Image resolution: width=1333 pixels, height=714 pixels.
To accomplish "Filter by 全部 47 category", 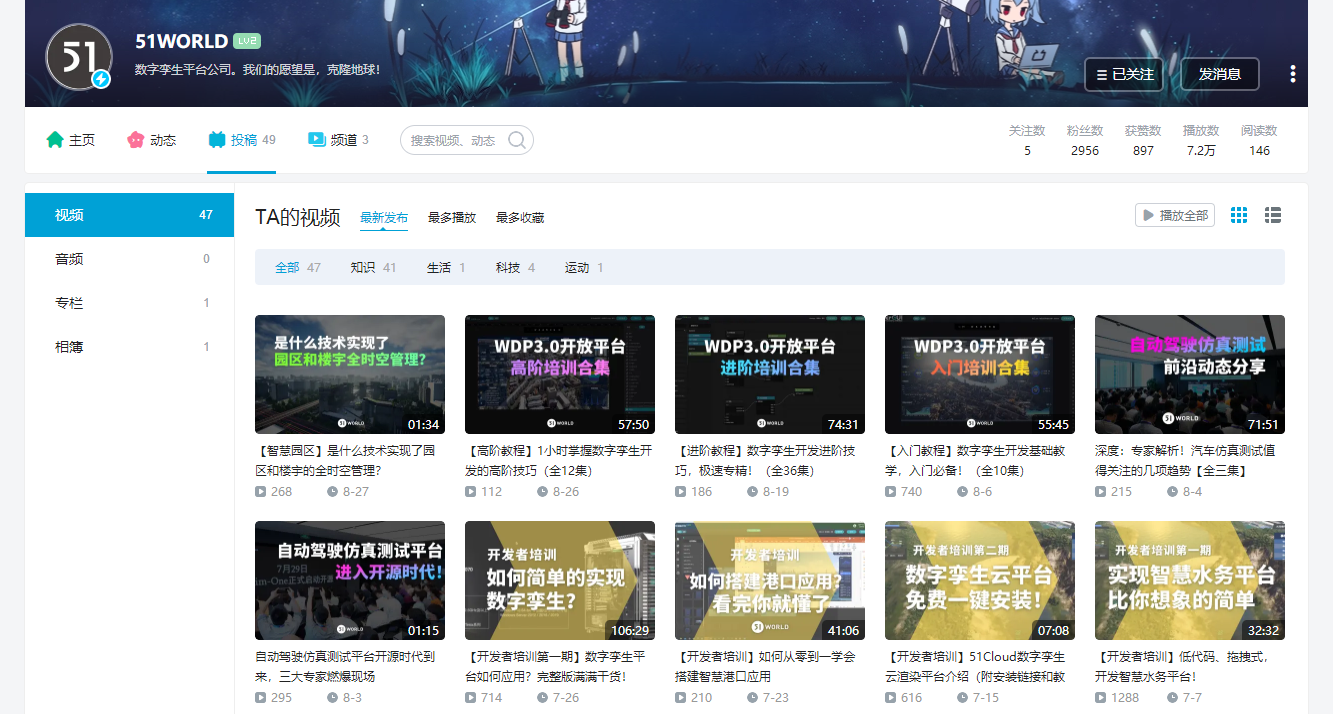I will pyautogui.click(x=298, y=268).
